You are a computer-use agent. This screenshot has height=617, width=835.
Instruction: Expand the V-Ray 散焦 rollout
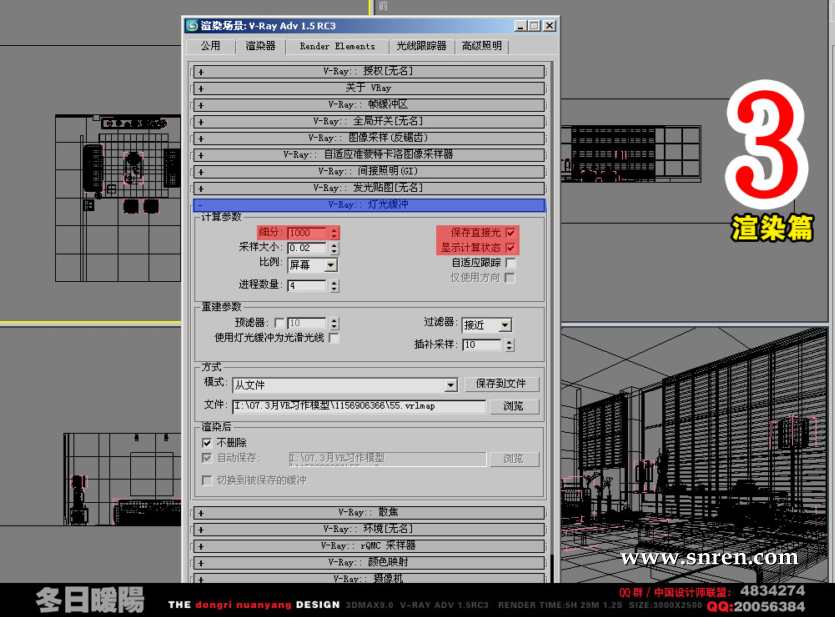[x=369, y=513]
